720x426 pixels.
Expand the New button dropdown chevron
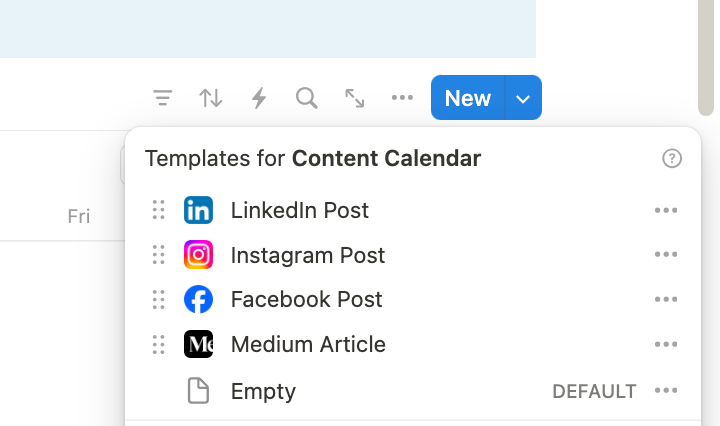[523, 98]
